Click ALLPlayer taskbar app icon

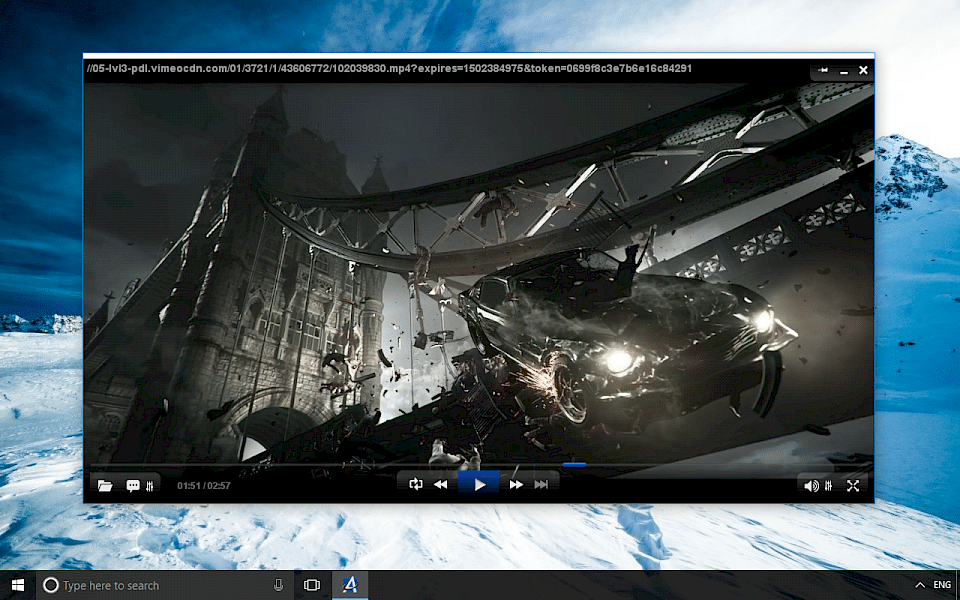(x=350, y=585)
